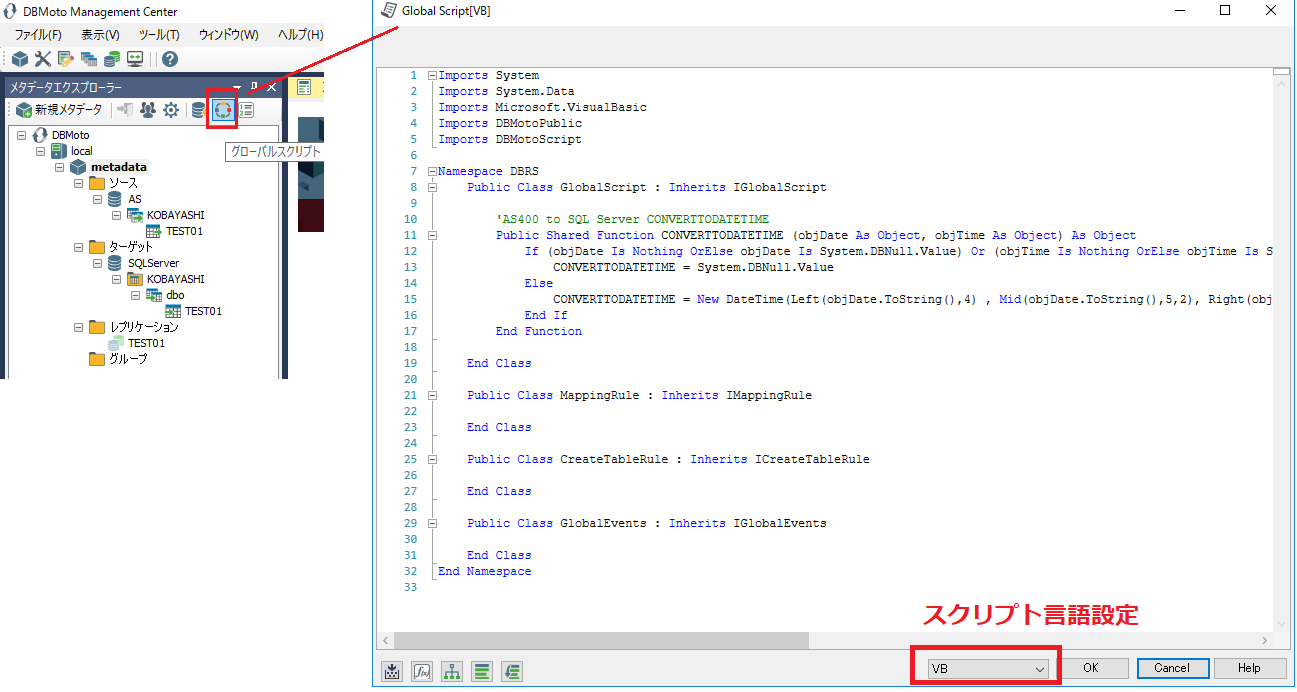Collapse the metadata tree node
The image size is (1297, 692).
click(x=60, y=167)
